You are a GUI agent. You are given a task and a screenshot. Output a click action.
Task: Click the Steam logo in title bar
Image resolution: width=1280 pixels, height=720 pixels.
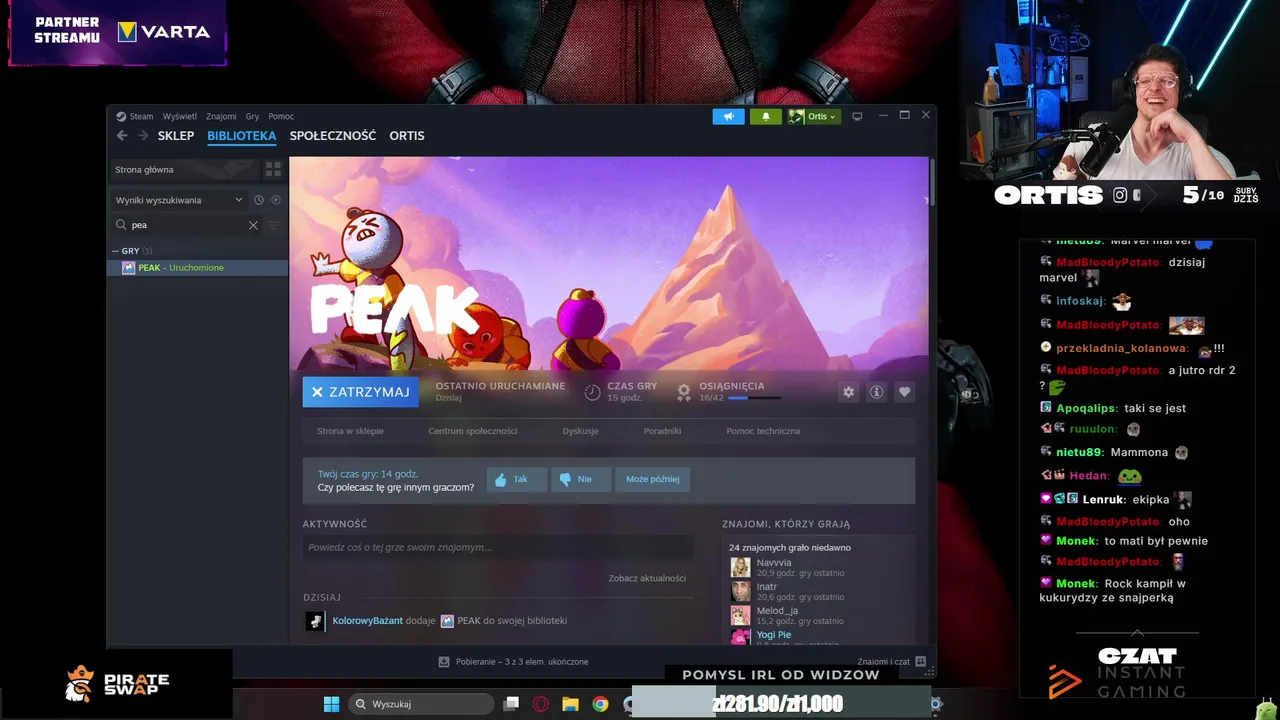tap(121, 116)
